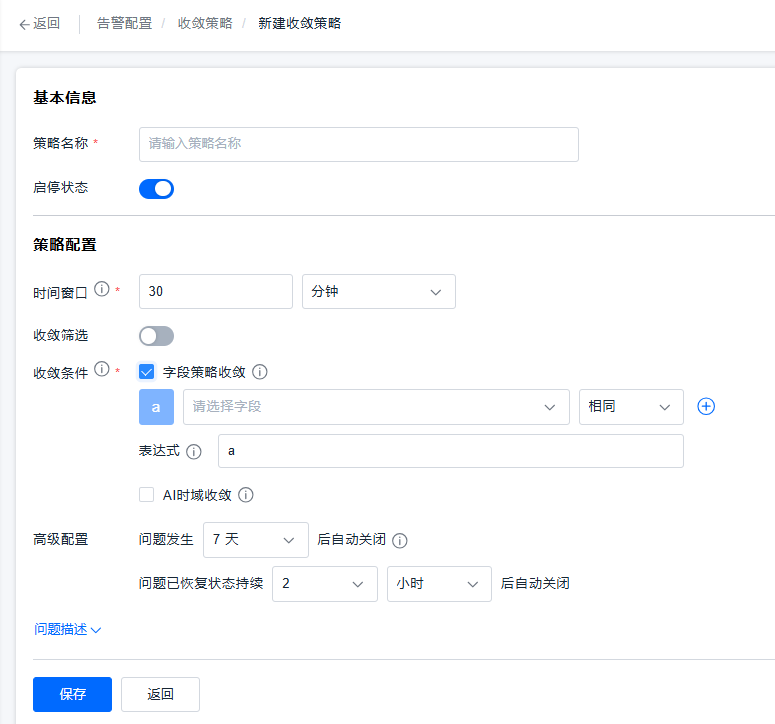Click the back arrow icon in header
Image resolution: width=775 pixels, height=724 pixels.
pyautogui.click(x=24, y=24)
